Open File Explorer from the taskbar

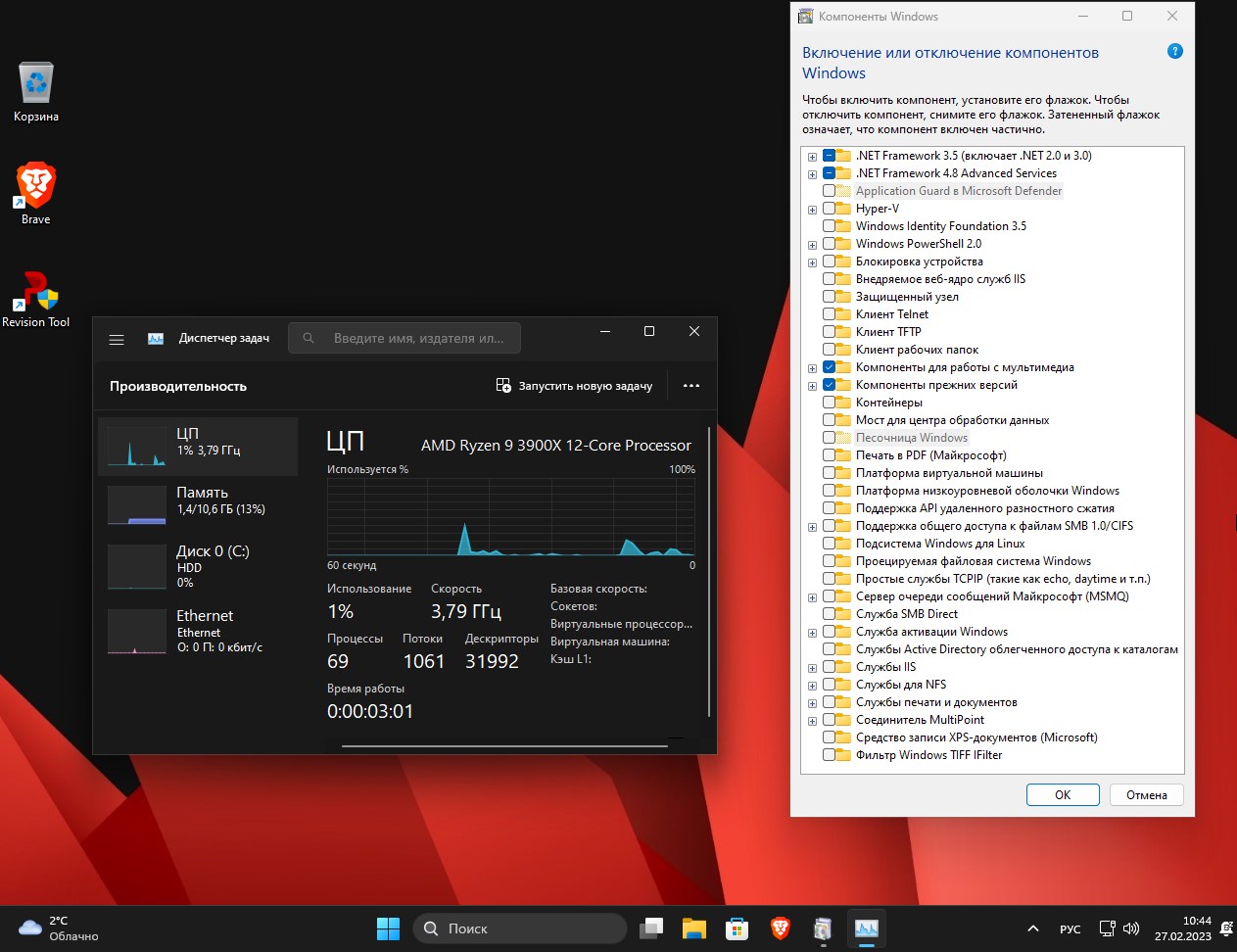(x=693, y=928)
